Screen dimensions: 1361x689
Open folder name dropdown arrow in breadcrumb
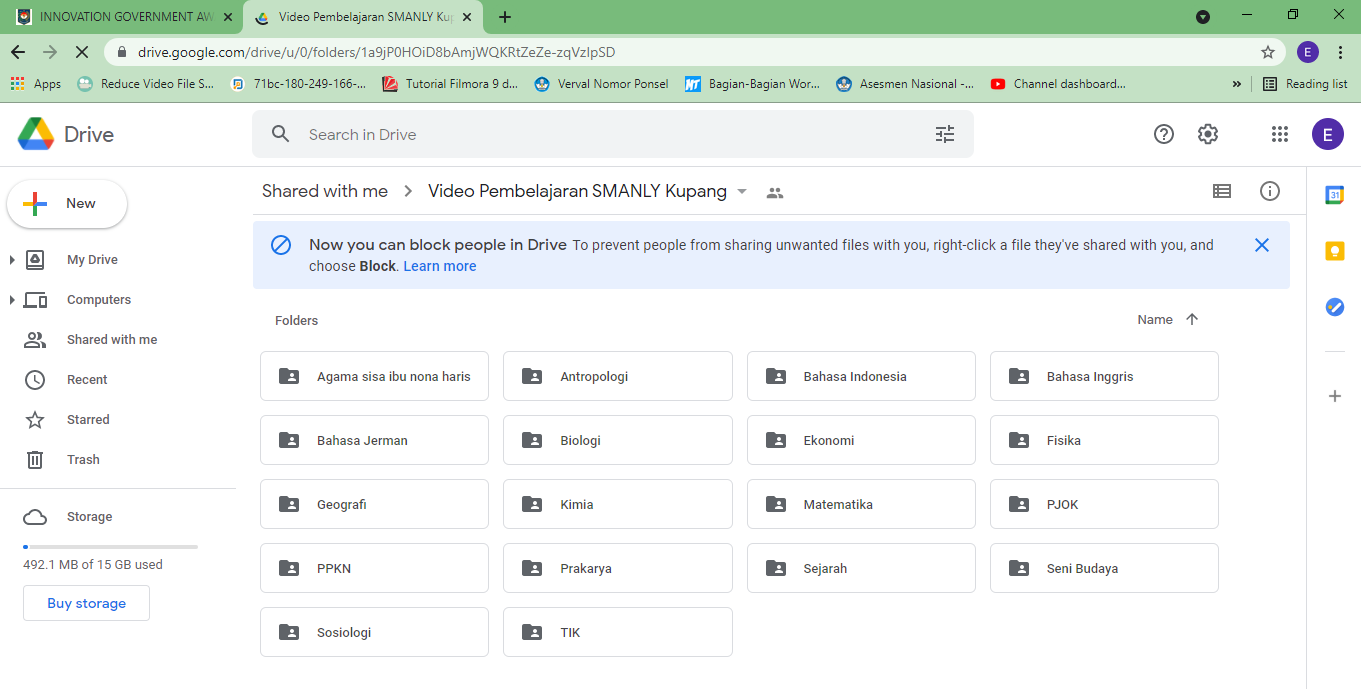[x=742, y=192]
